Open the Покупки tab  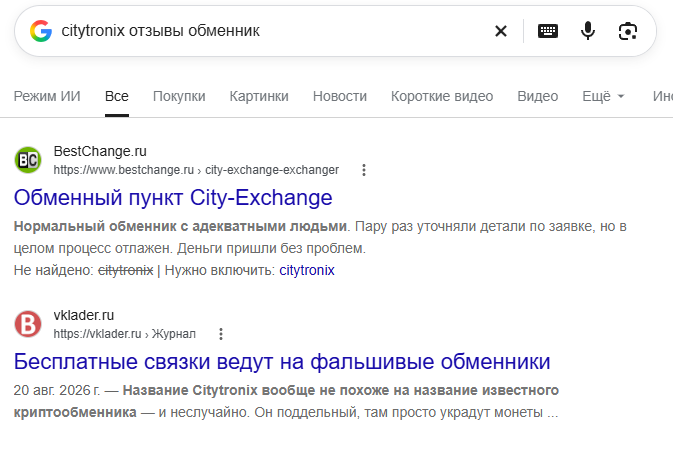[x=179, y=96]
